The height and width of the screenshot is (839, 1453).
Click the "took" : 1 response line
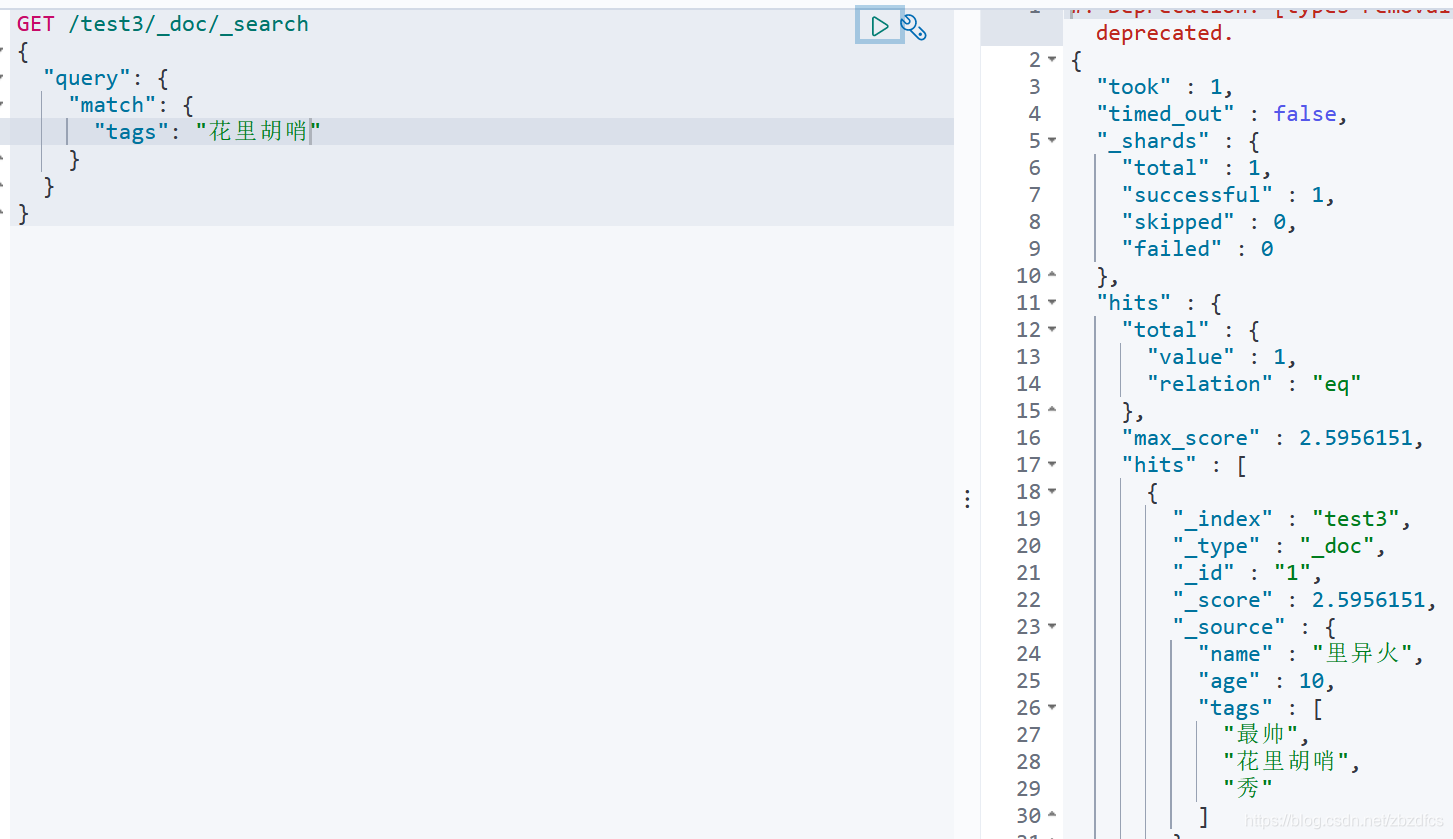point(1165,87)
